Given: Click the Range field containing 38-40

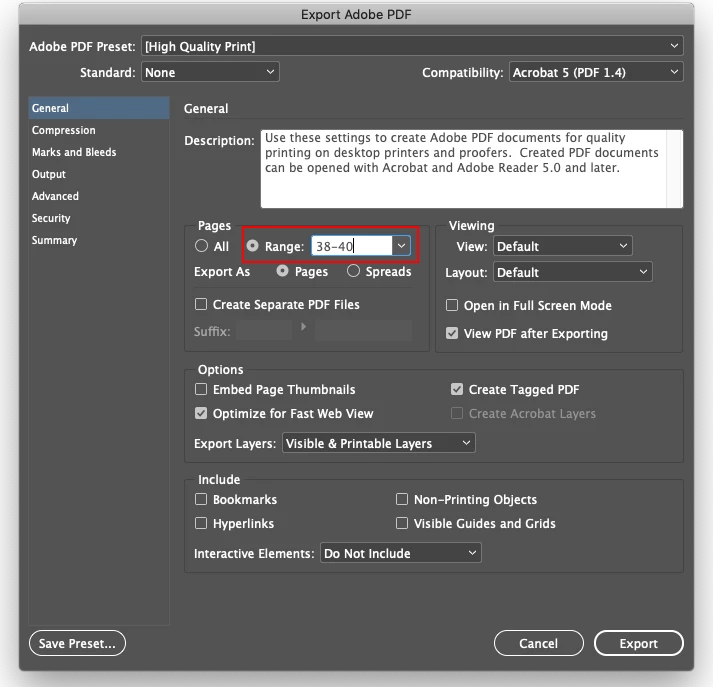Looking at the screenshot, I should pos(351,246).
